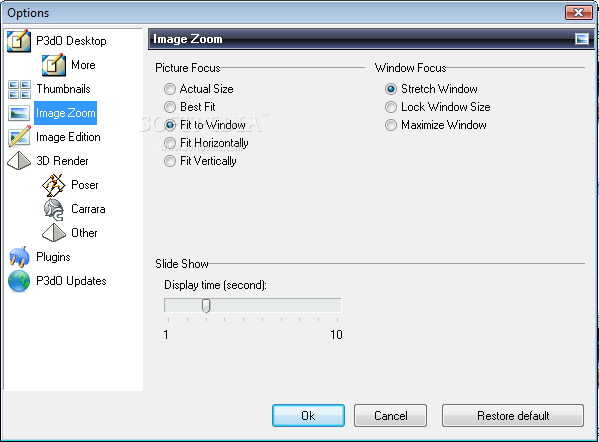Click the Thumbnails grid icon
Viewport: 599px width, 442px height.
click(x=19, y=89)
